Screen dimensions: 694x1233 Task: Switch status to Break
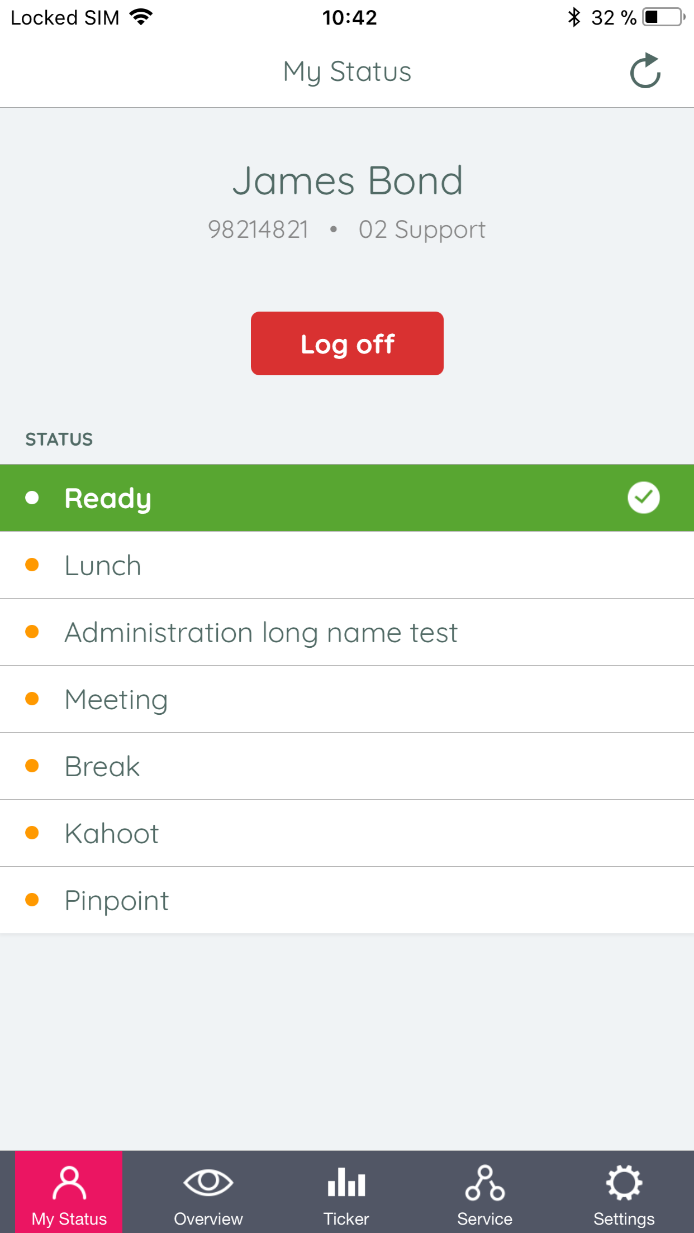(x=102, y=766)
